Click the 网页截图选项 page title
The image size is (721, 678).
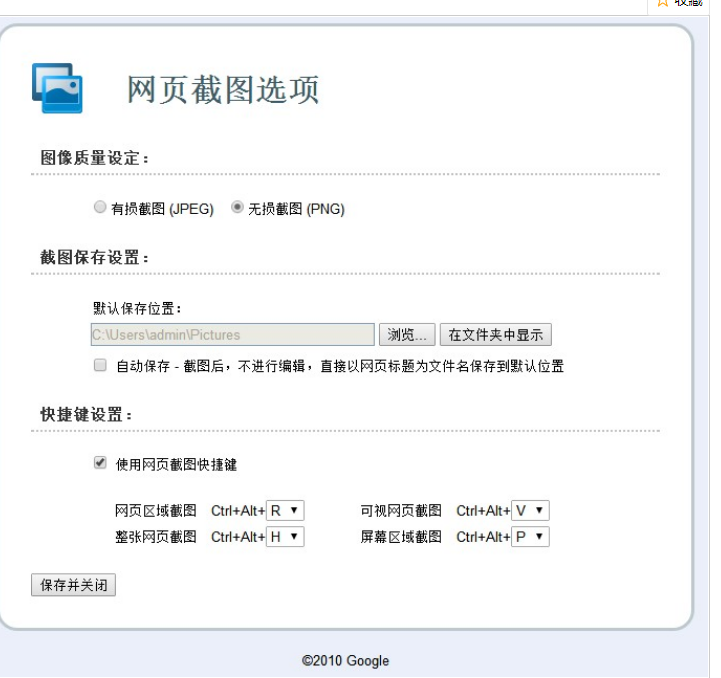[223, 90]
